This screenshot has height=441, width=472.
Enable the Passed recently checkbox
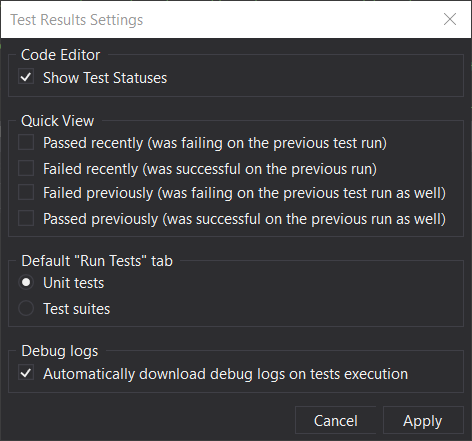pos(26,142)
